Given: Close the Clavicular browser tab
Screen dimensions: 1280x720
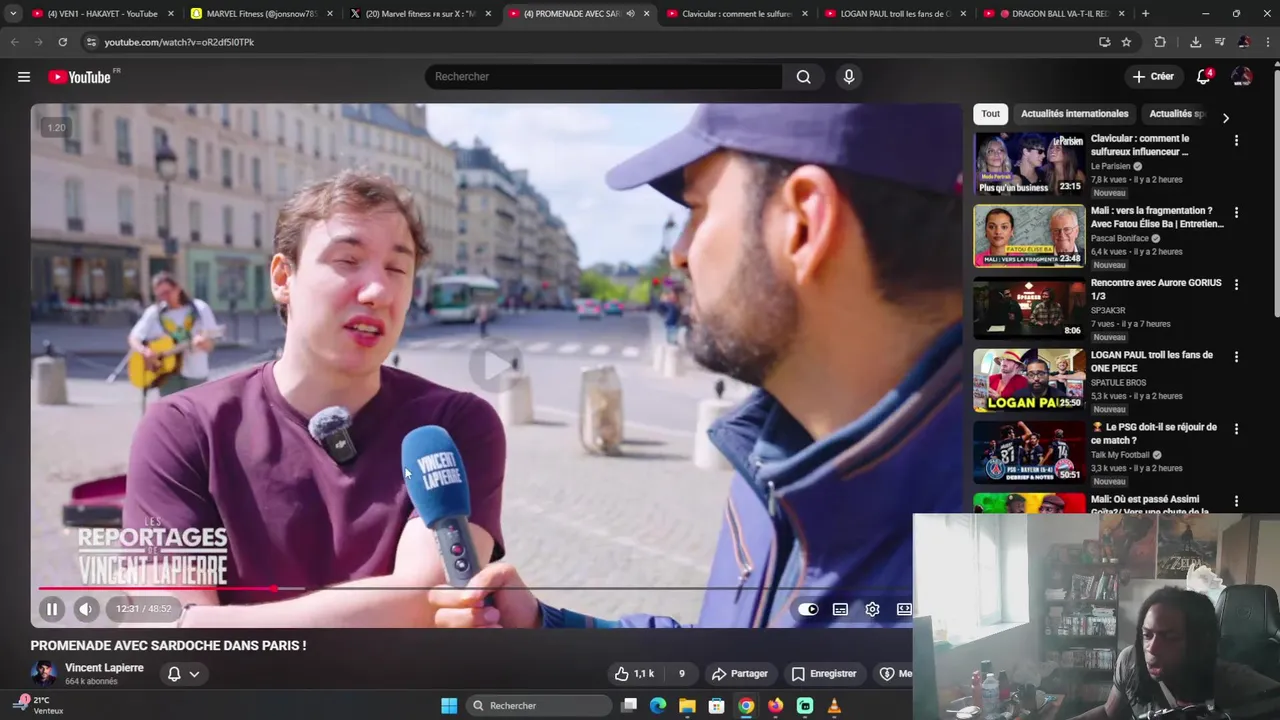Looking at the screenshot, I should coord(804,14).
